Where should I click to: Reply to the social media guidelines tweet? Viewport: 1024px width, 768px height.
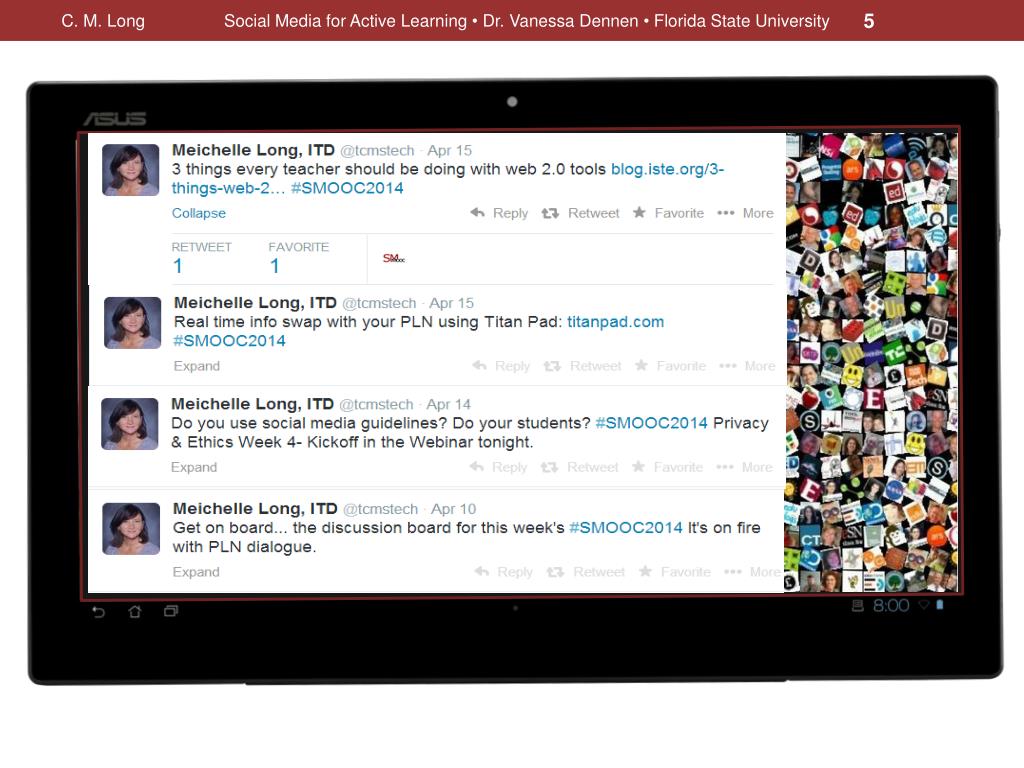(498, 467)
